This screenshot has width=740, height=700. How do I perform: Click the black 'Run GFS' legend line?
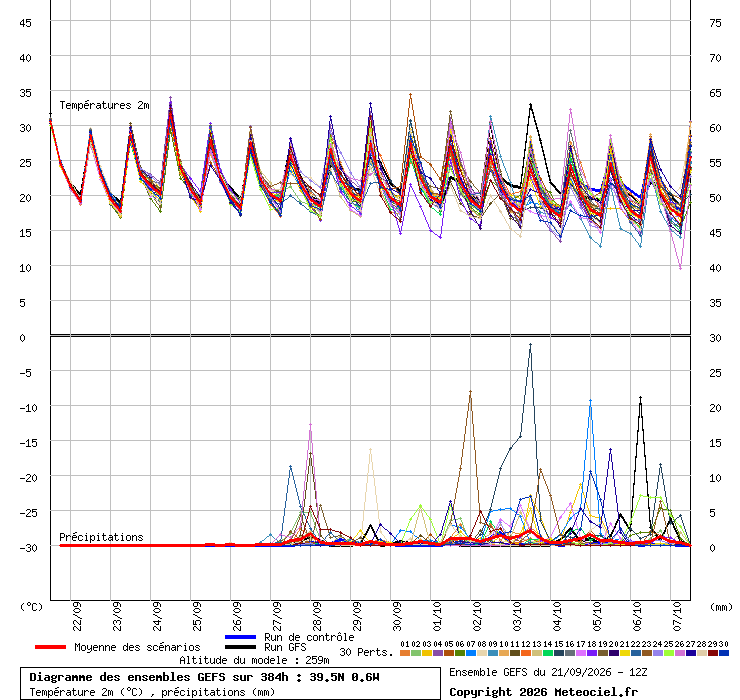coord(240,647)
